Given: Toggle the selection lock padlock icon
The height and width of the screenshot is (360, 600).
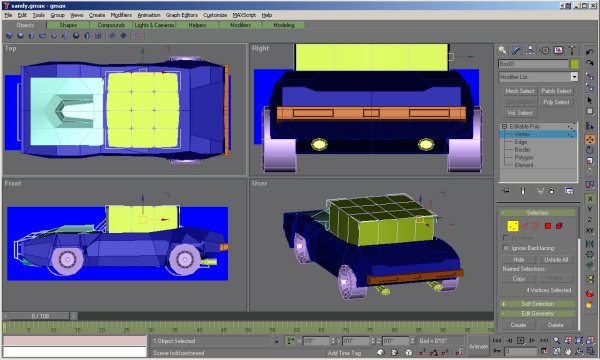Looking at the screenshot, I should [277, 340].
